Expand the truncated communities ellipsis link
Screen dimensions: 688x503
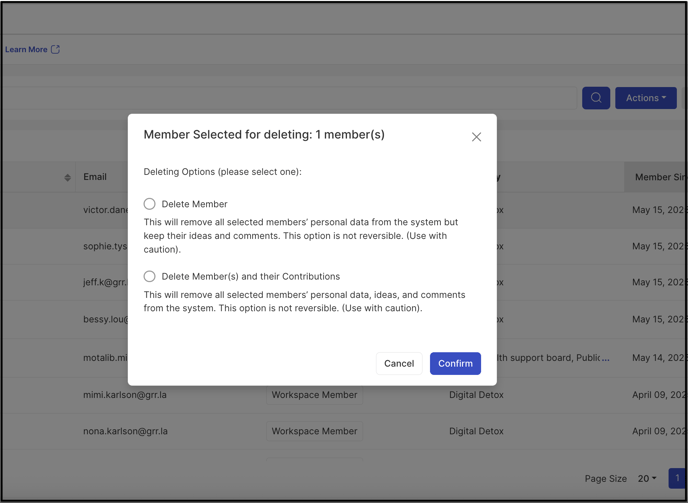point(605,358)
